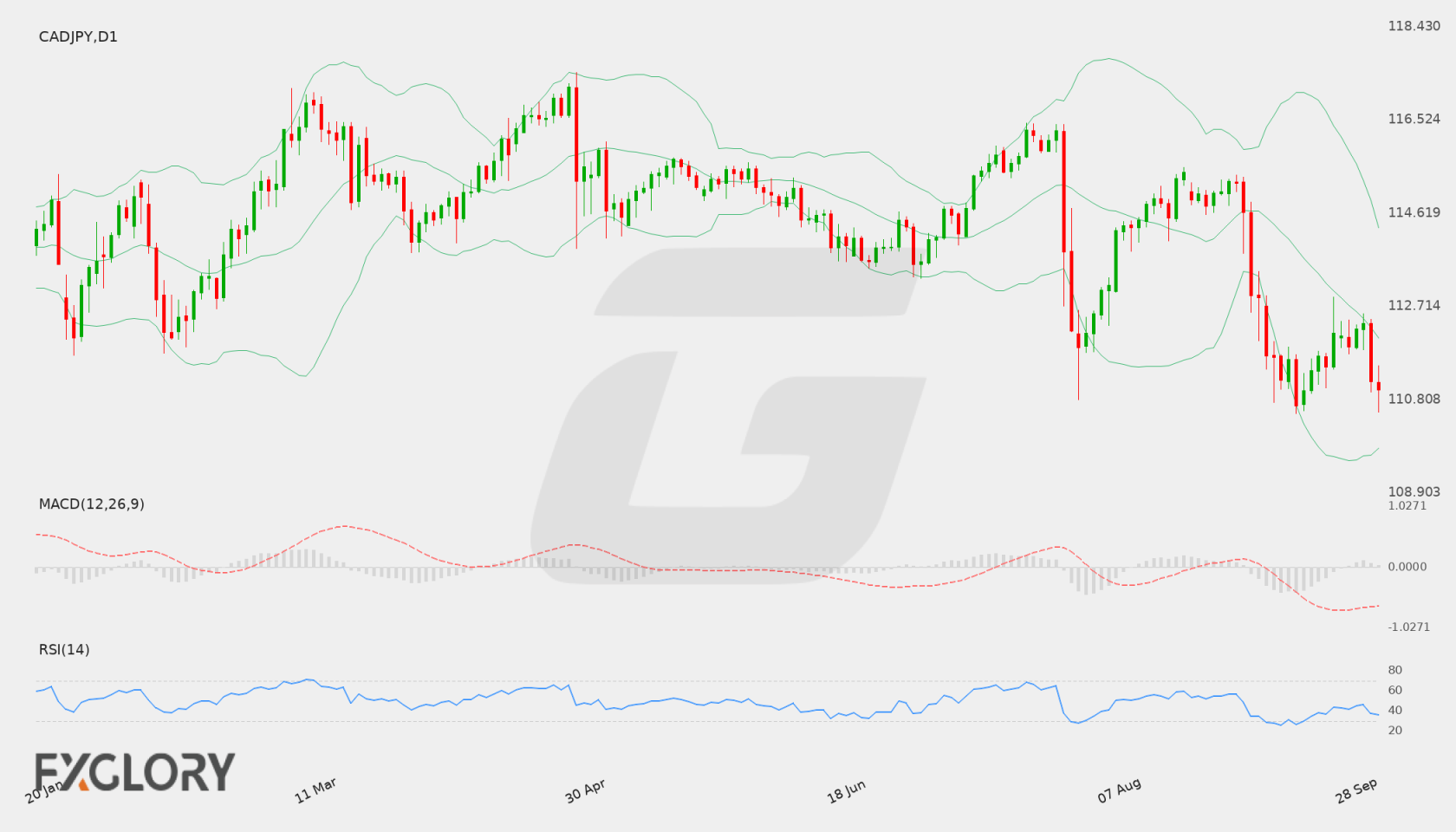
Task: Select the CADJPY,D1 chart title
Action: (x=78, y=36)
